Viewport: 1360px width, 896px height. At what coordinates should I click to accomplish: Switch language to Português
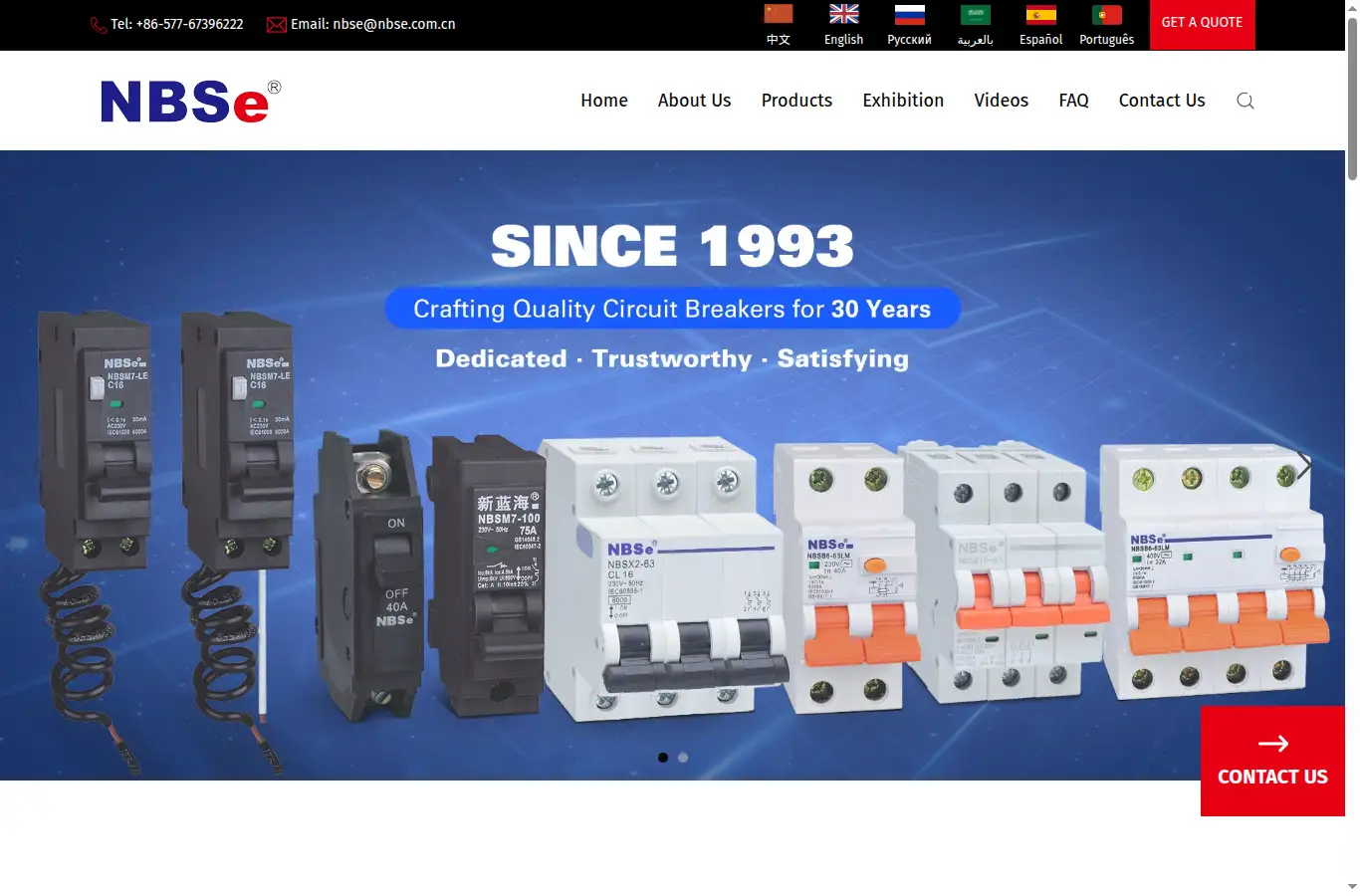[x=1107, y=40]
